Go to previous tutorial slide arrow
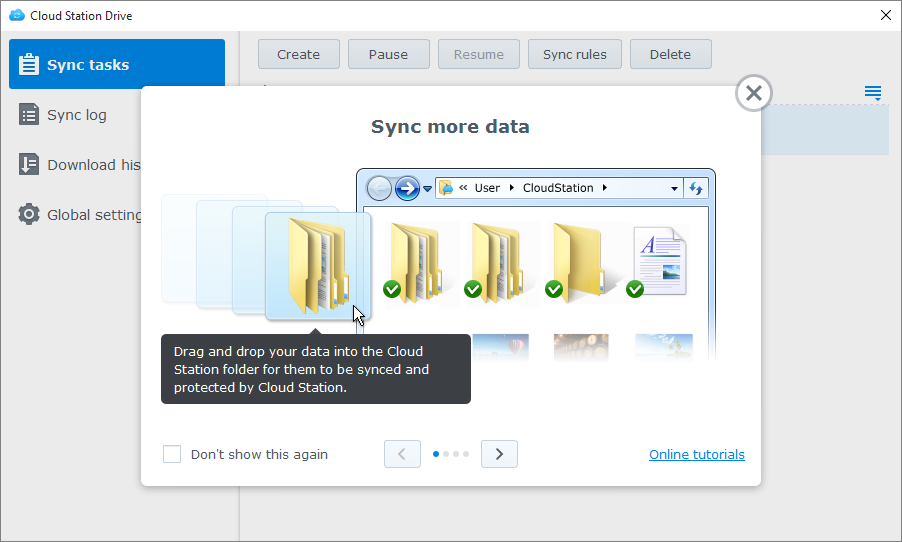This screenshot has height=542, width=902. [x=402, y=454]
